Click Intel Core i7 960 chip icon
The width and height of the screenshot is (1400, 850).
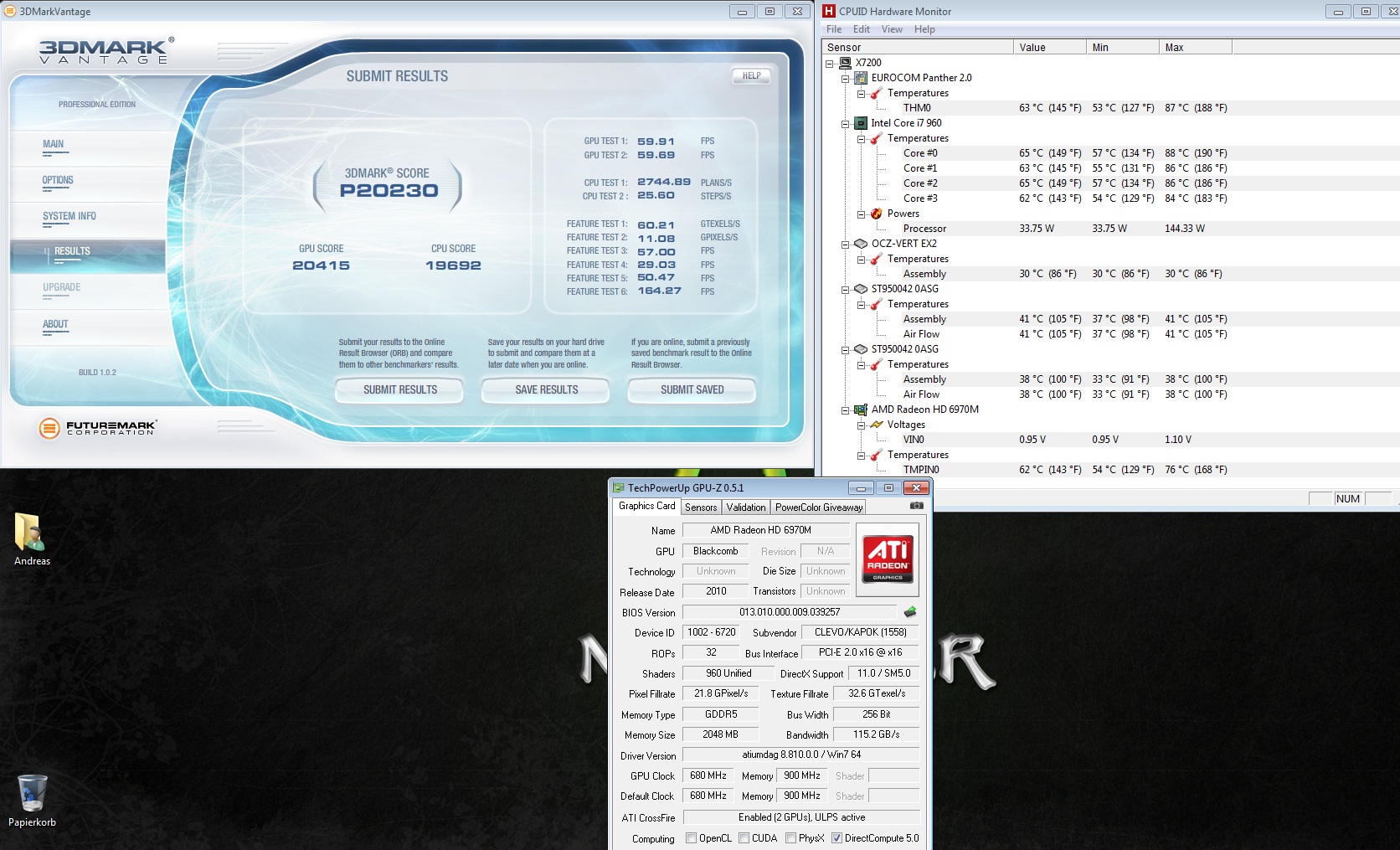tap(861, 123)
